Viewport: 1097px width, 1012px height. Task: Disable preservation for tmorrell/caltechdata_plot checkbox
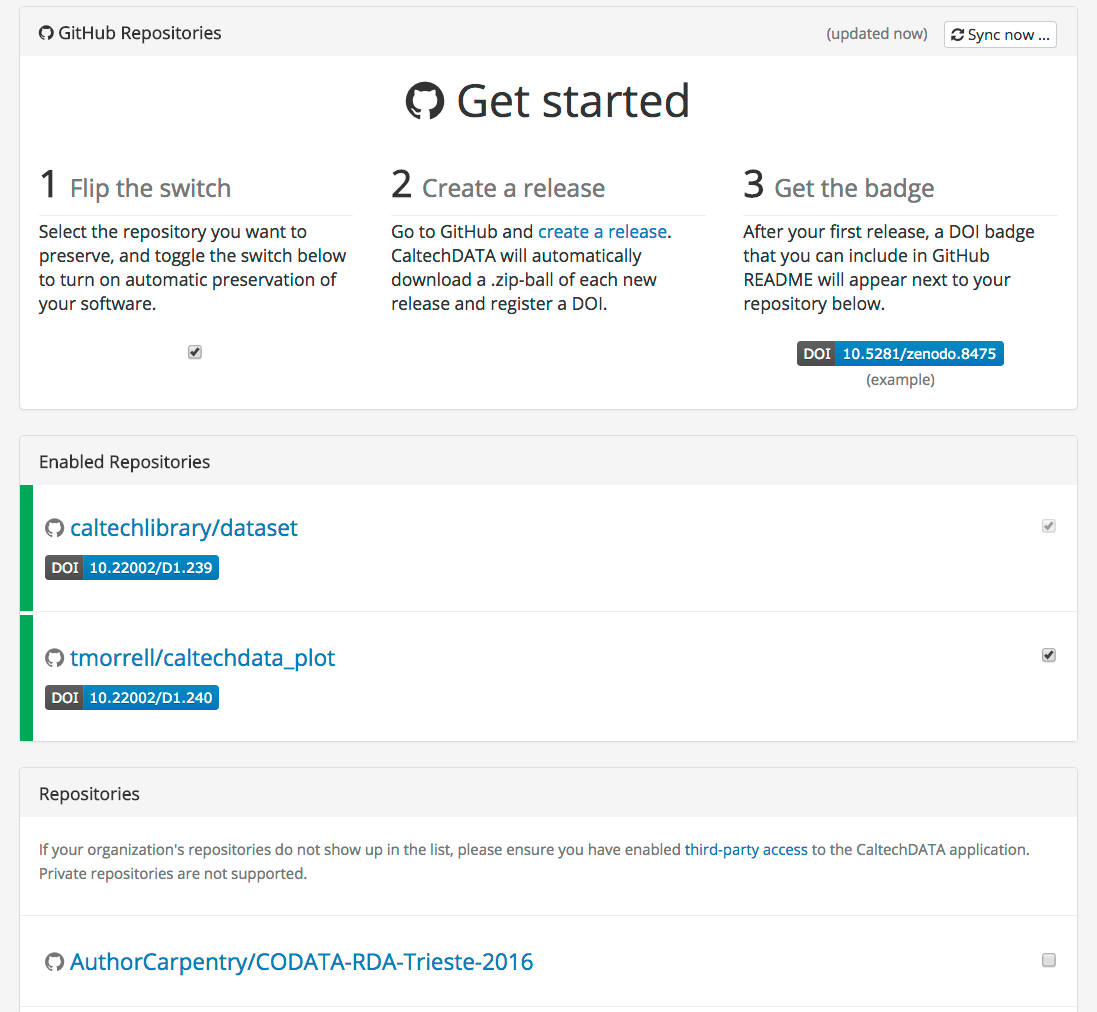tap(1049, 655)
